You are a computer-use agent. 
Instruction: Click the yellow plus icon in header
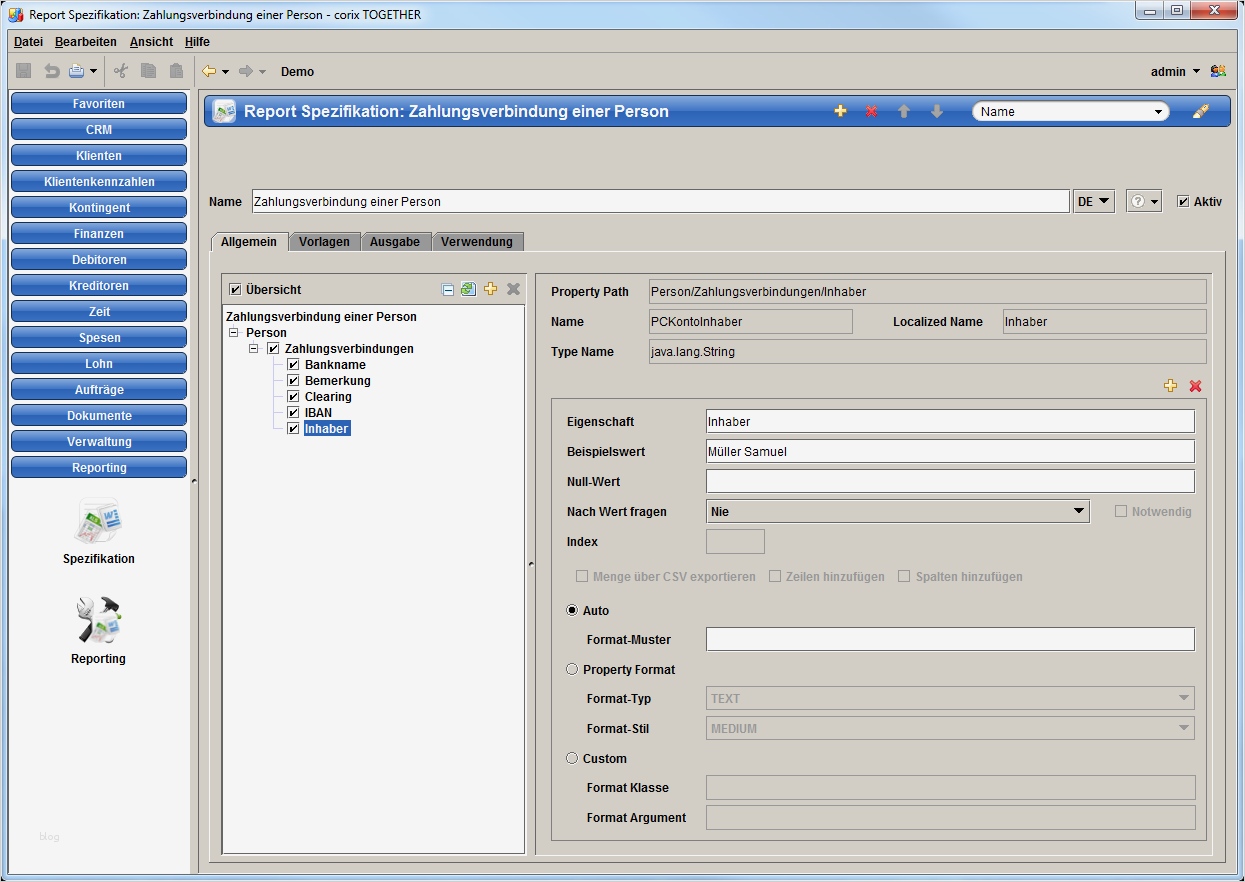click(840, 112)
